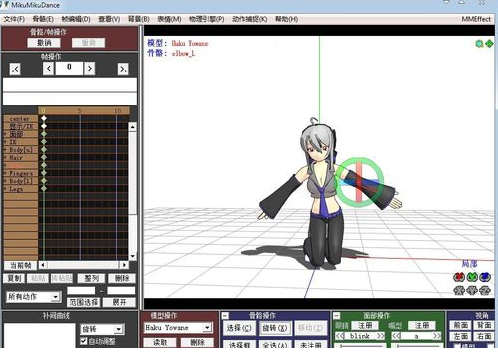Screen dimensions: 498x361
Task: Click the frame number input field
Action: [69, 68]
